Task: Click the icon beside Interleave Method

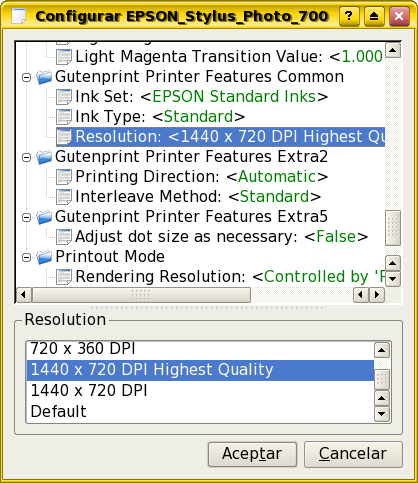Action: [63, 197]
